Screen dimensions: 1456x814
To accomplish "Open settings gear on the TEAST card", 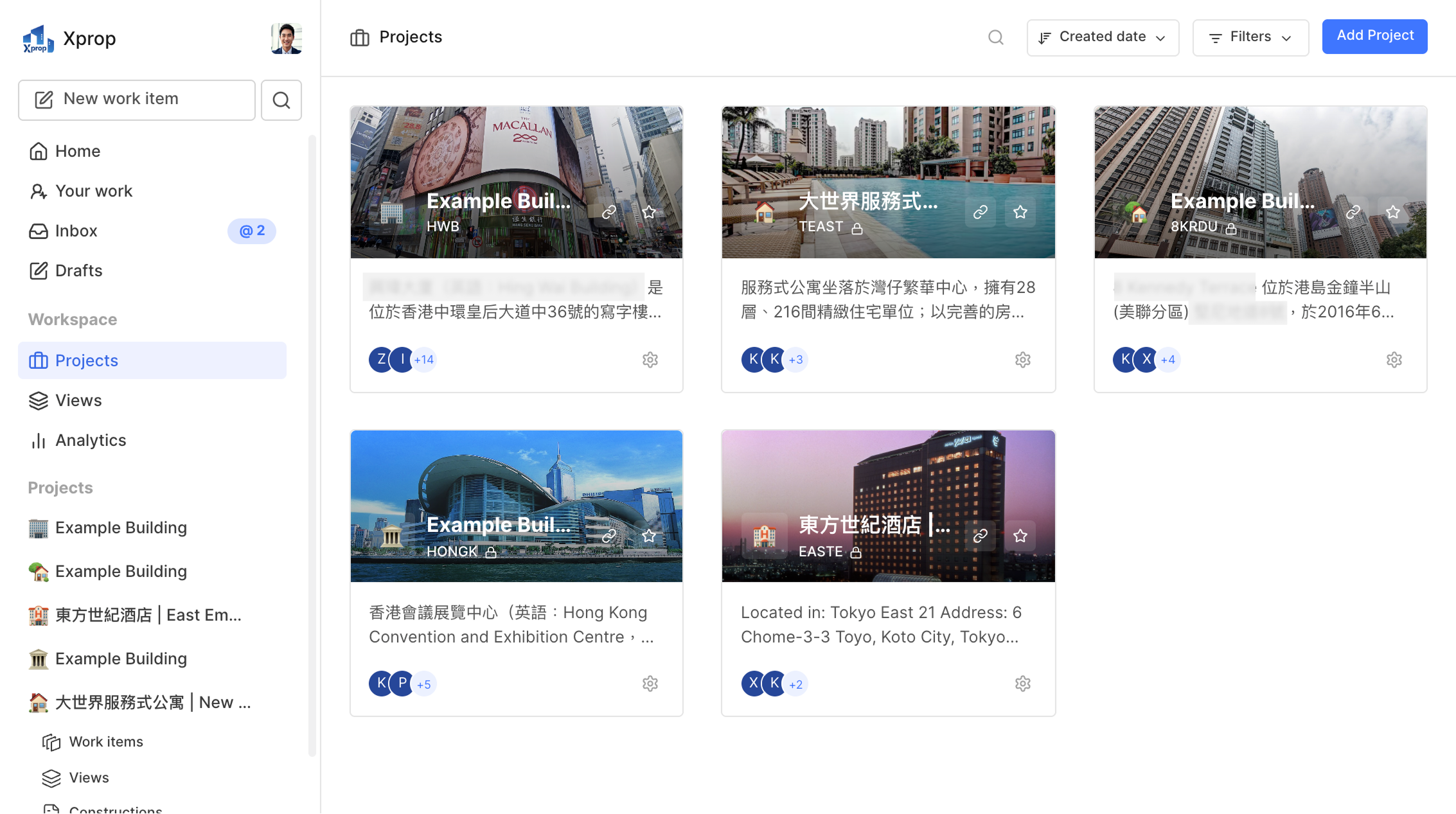I will click(1023, 360).
